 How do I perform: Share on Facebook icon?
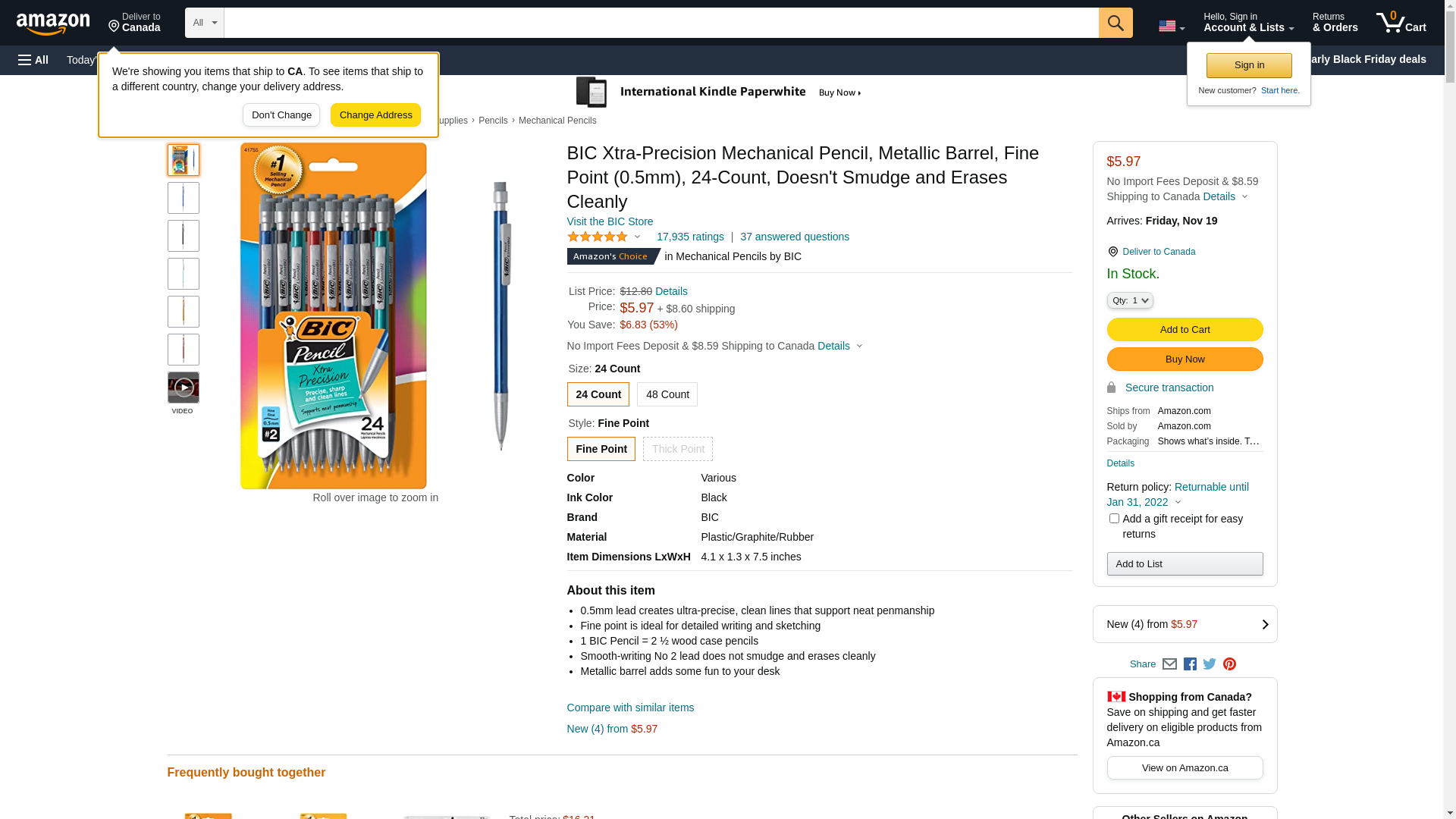[1190, 664]
